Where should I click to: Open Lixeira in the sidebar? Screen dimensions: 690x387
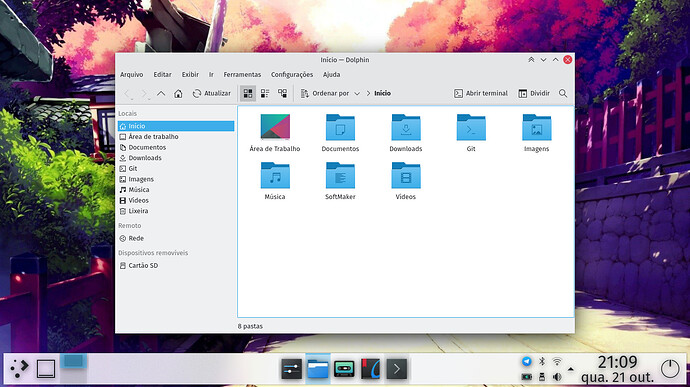click(176, 211)
